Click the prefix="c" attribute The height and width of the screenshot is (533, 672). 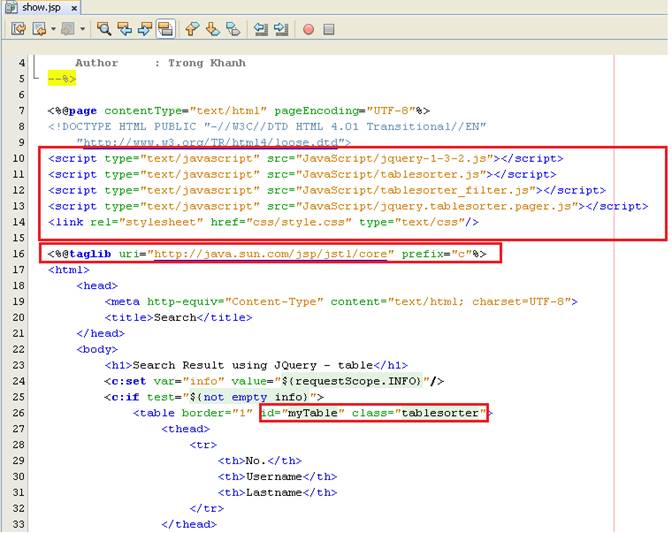tap(437, 254)
